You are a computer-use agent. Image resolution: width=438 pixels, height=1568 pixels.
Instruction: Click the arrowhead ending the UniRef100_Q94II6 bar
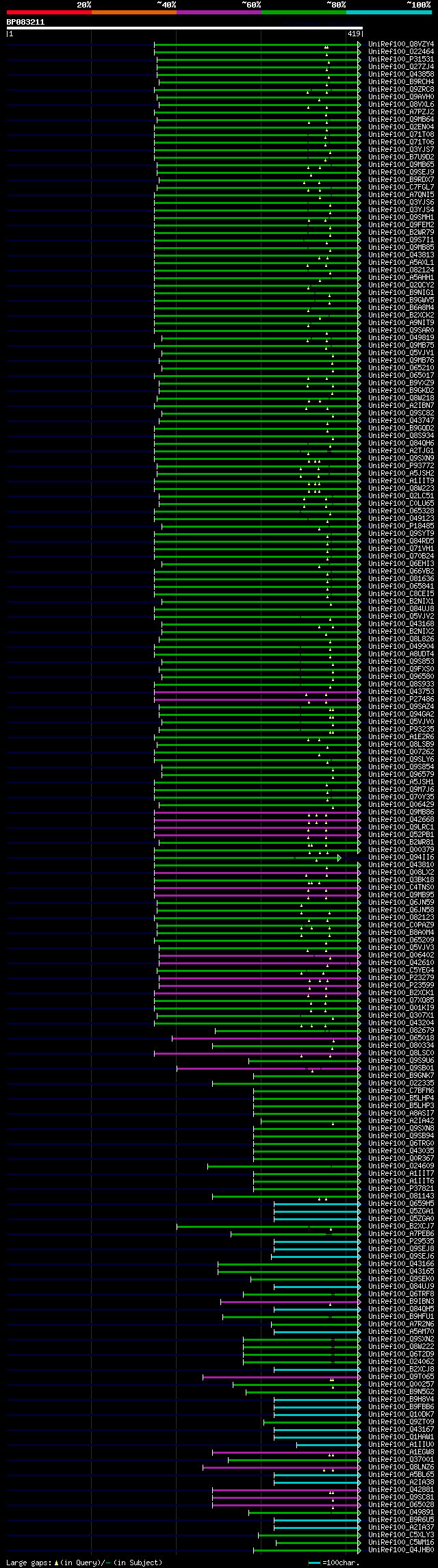click(339, 858)
